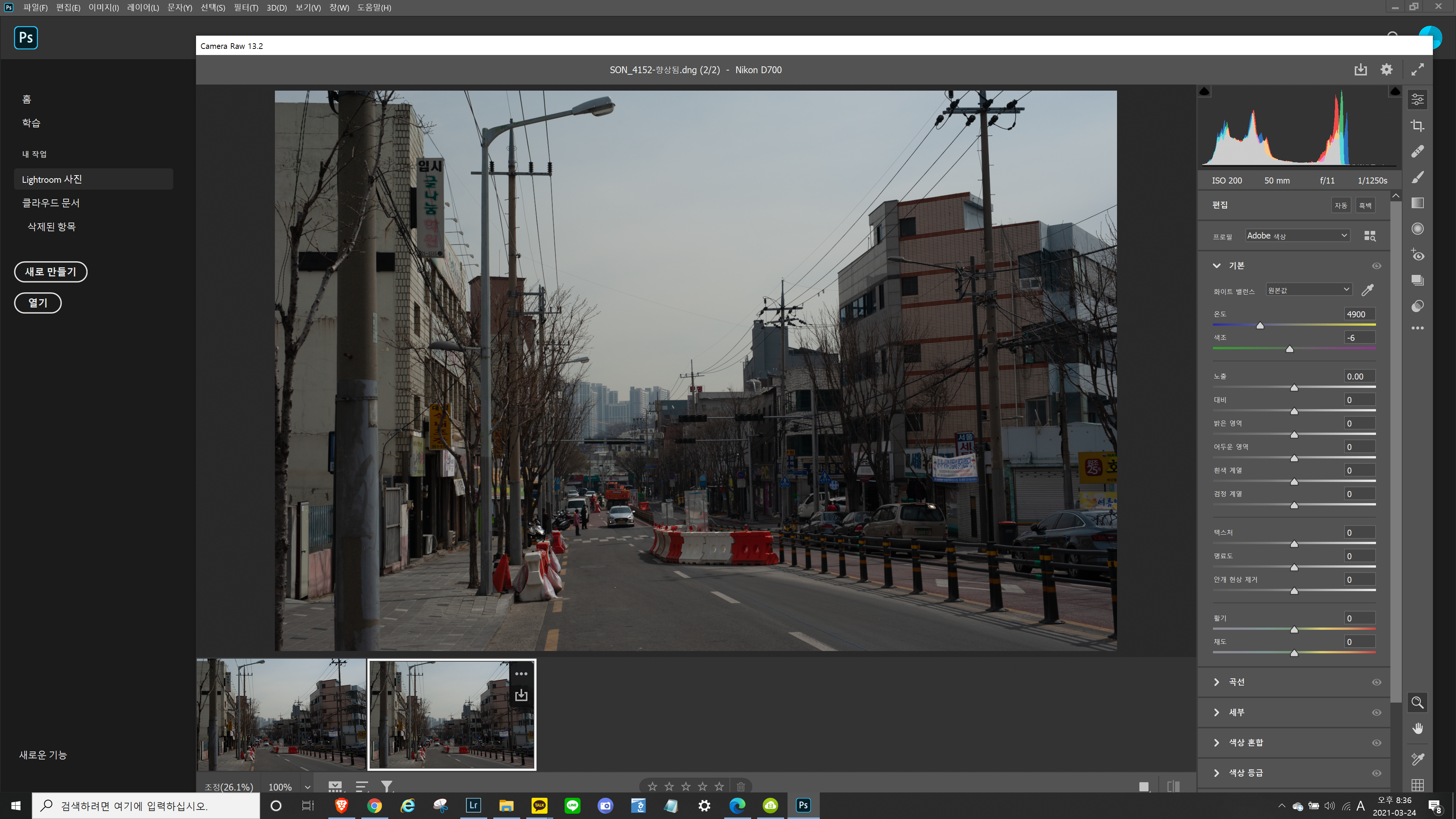Click the save image icon in header
The height and width of the screenshot is (819, 1456).
[1360, 69]
